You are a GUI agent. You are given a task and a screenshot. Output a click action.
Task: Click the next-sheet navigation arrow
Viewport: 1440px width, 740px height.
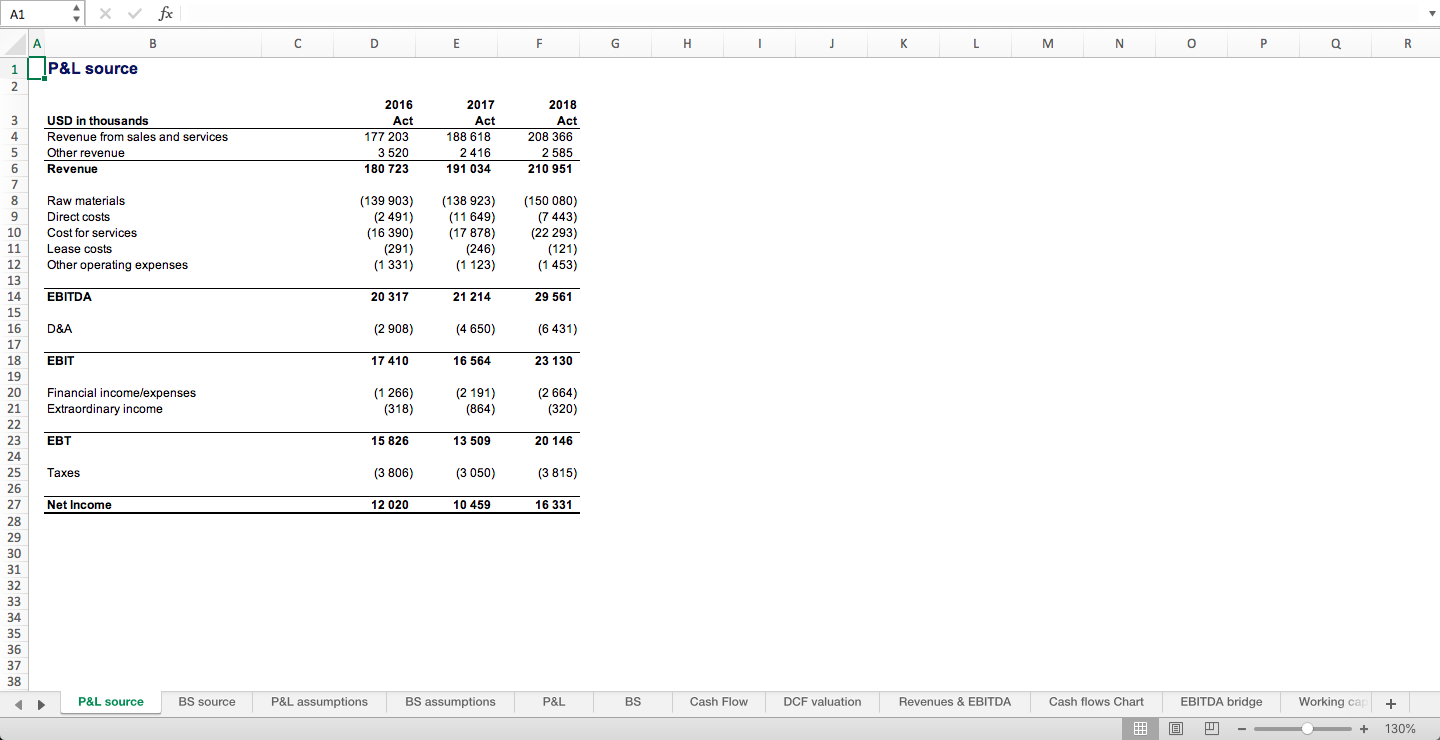pyautogui.click(x=41, y=703)
